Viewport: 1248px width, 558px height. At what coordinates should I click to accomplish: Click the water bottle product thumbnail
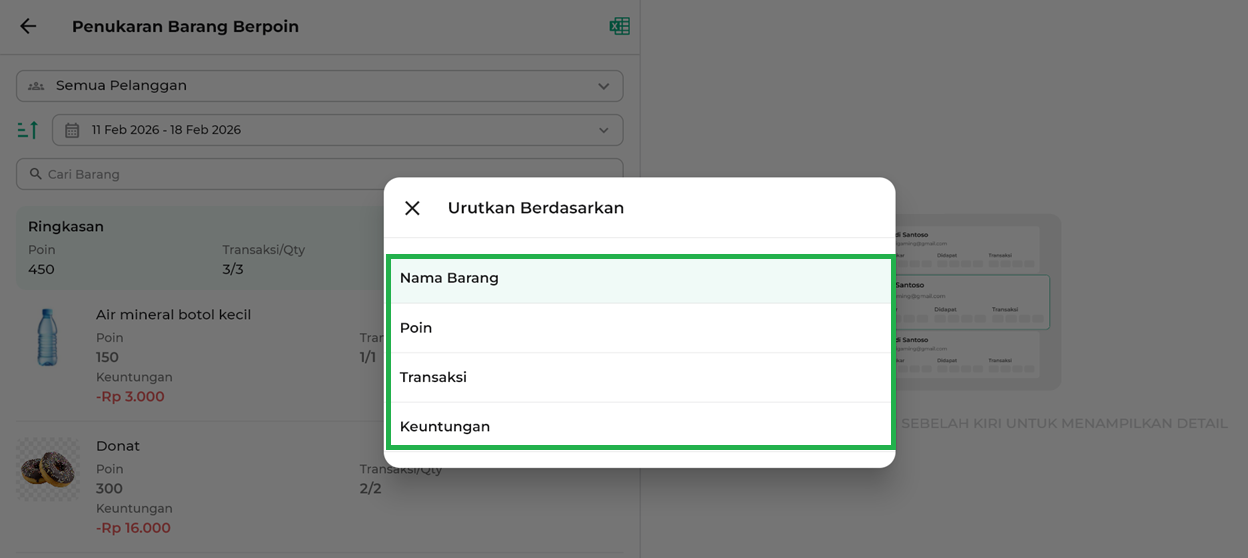[x=47, y=337]
